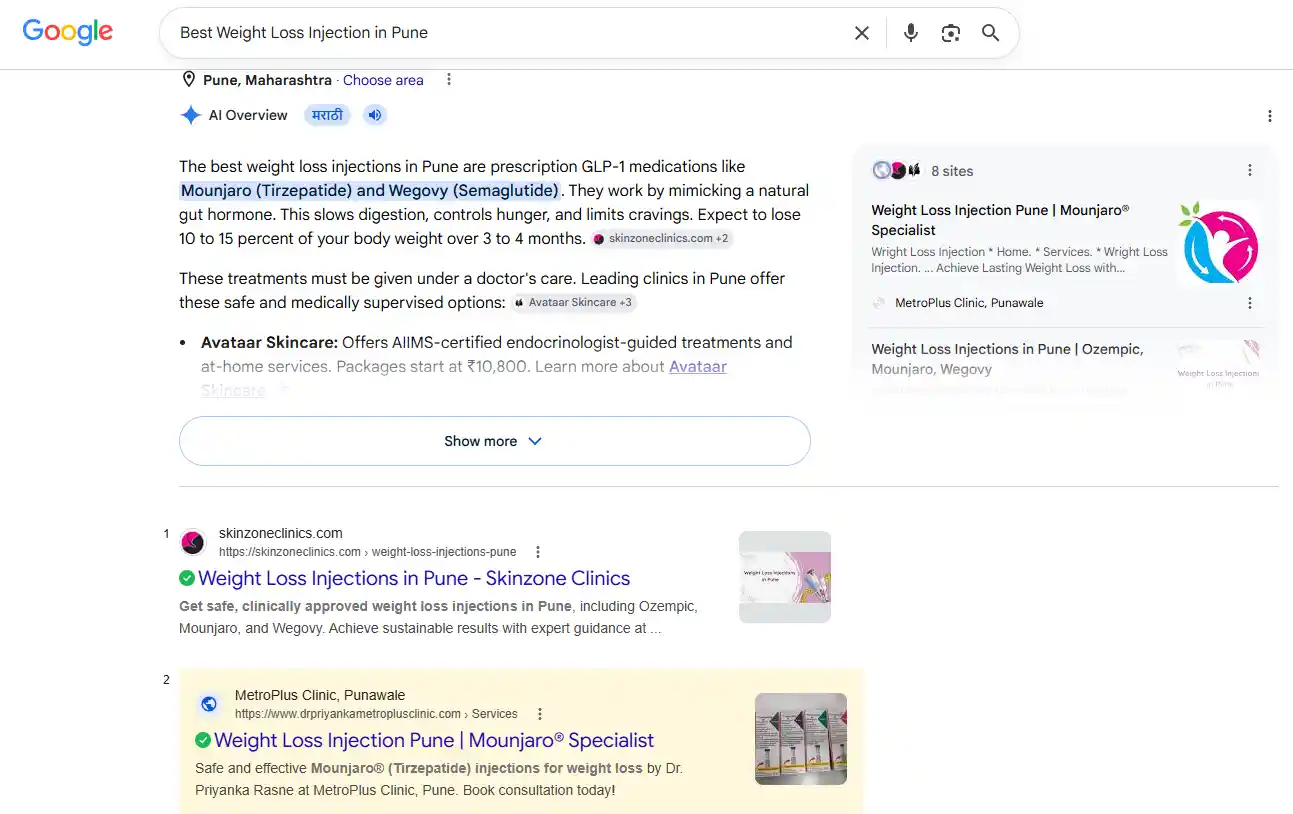Click the MetroPlus Clinic logo thumbnail
This screenshot has width=1293, height=814.
click(x=1218, y=243)
